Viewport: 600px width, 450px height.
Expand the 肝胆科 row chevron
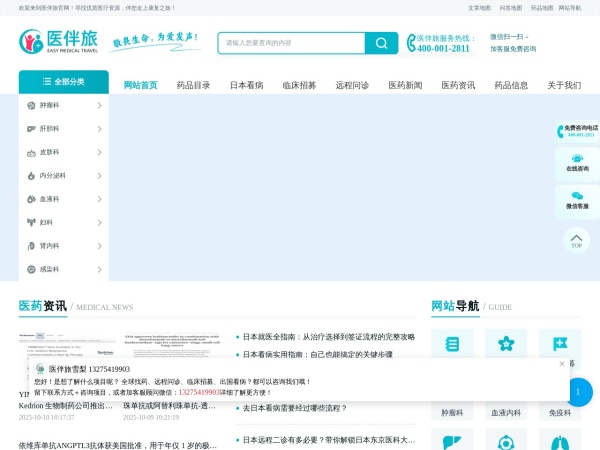coord(99,129)
